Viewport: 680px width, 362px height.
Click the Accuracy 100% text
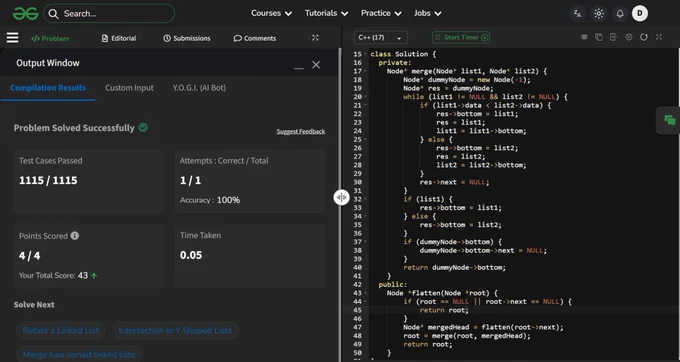[210, 200]
